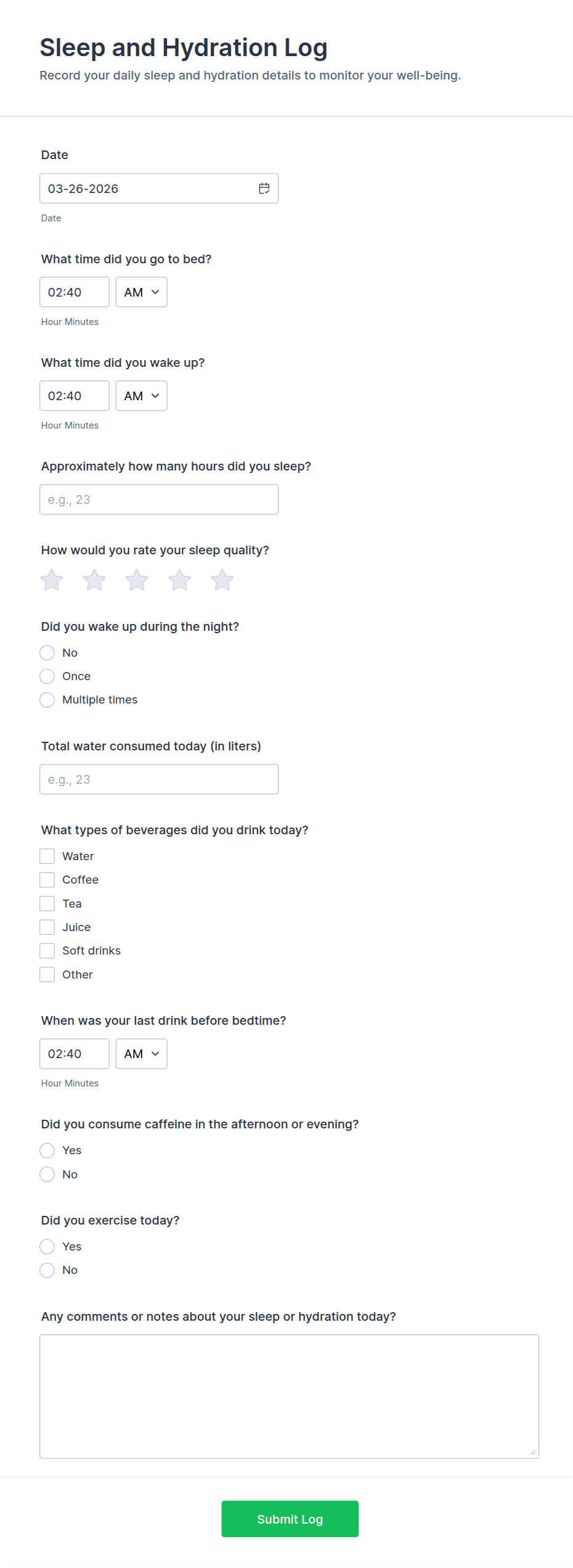Open AM/PM dropdown for last drink

(x=141, y=1054)
